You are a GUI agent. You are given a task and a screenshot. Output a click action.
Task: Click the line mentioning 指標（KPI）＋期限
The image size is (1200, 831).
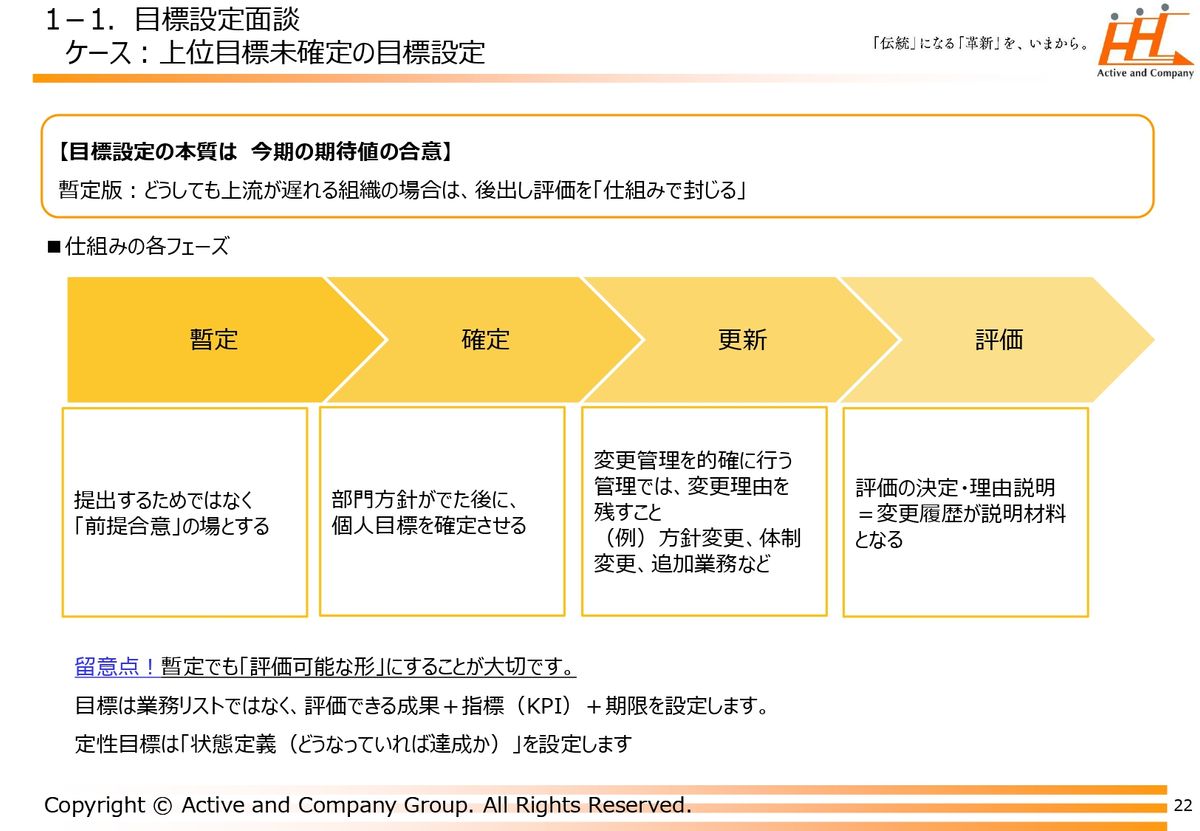(421, 707)
